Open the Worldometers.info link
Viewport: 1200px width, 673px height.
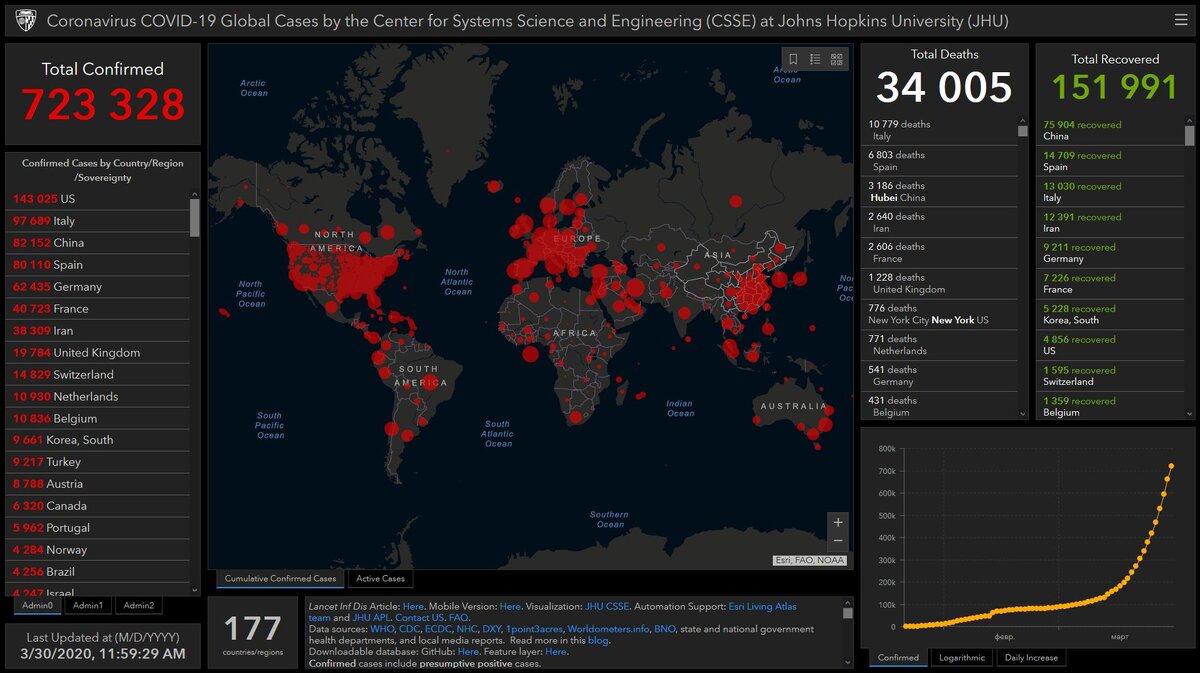[x=608, y=629]
